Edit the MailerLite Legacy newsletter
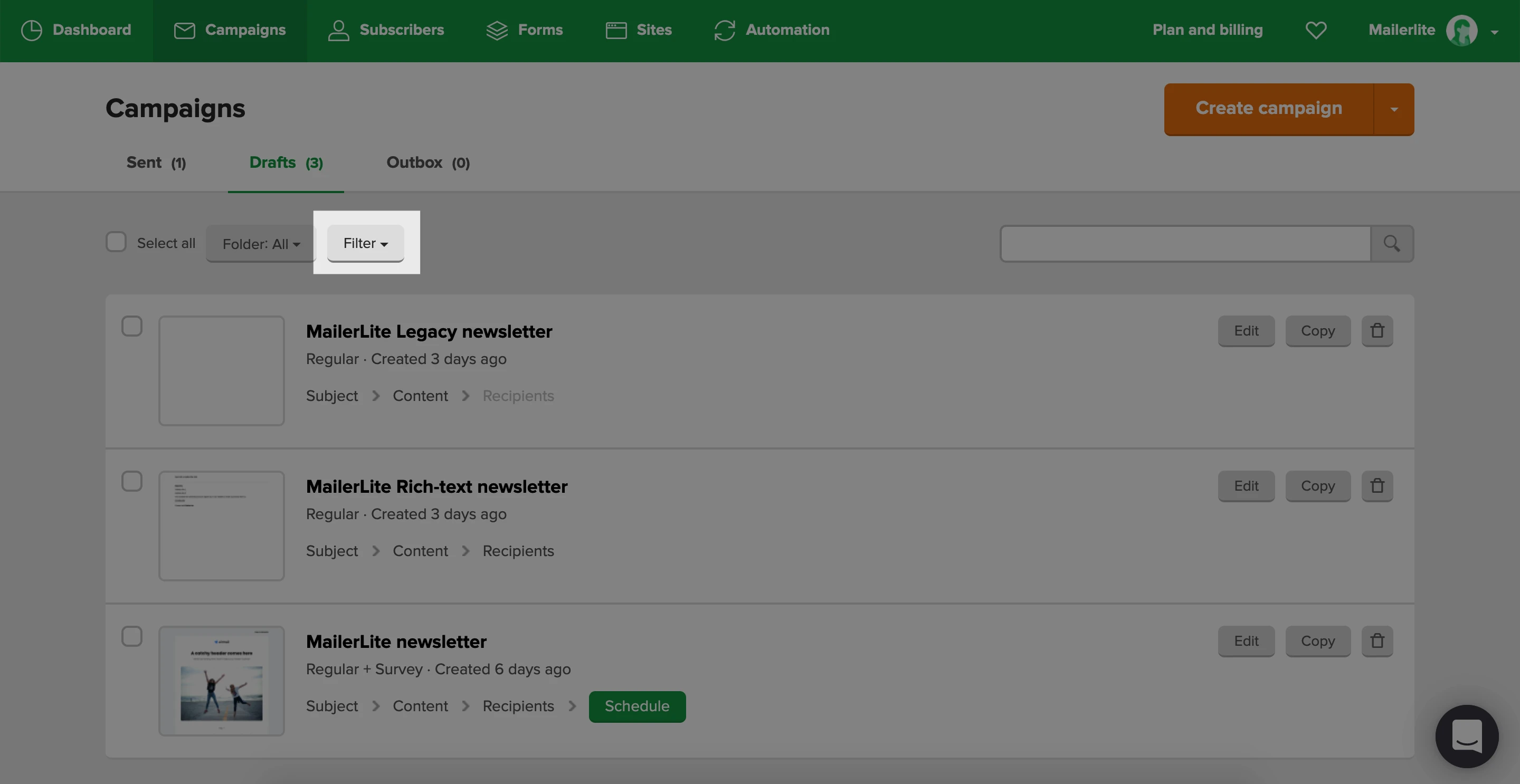Screen dimensions: 1520x784 [x=1246, y=331]
